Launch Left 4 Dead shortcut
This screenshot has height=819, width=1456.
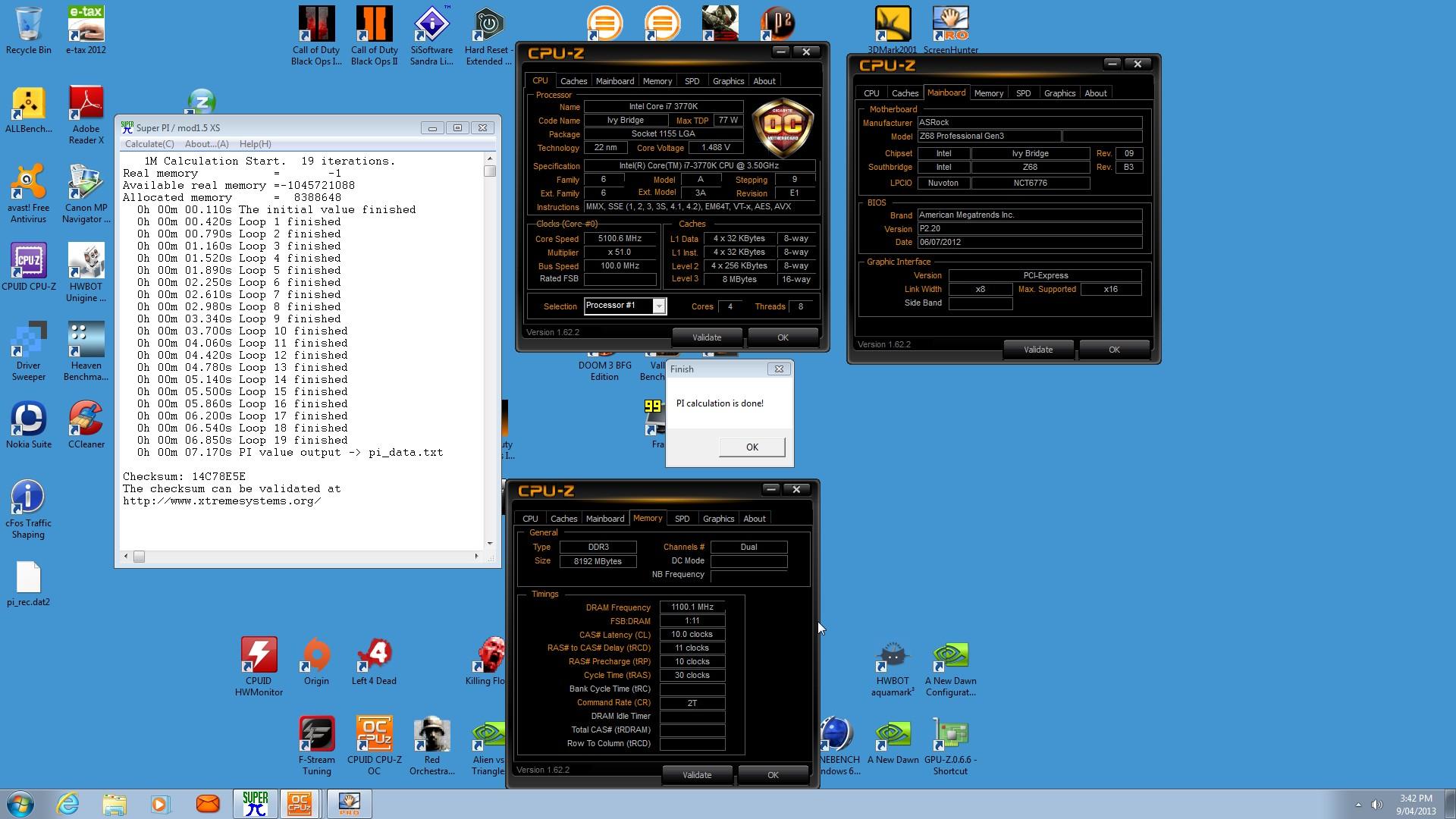374,661
